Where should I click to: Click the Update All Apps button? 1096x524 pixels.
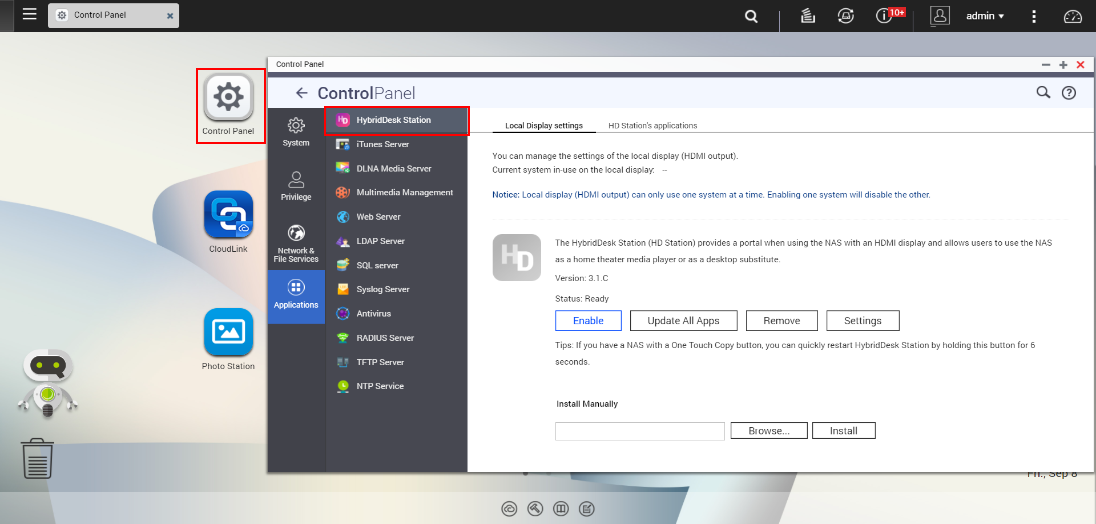coord(683,321)
